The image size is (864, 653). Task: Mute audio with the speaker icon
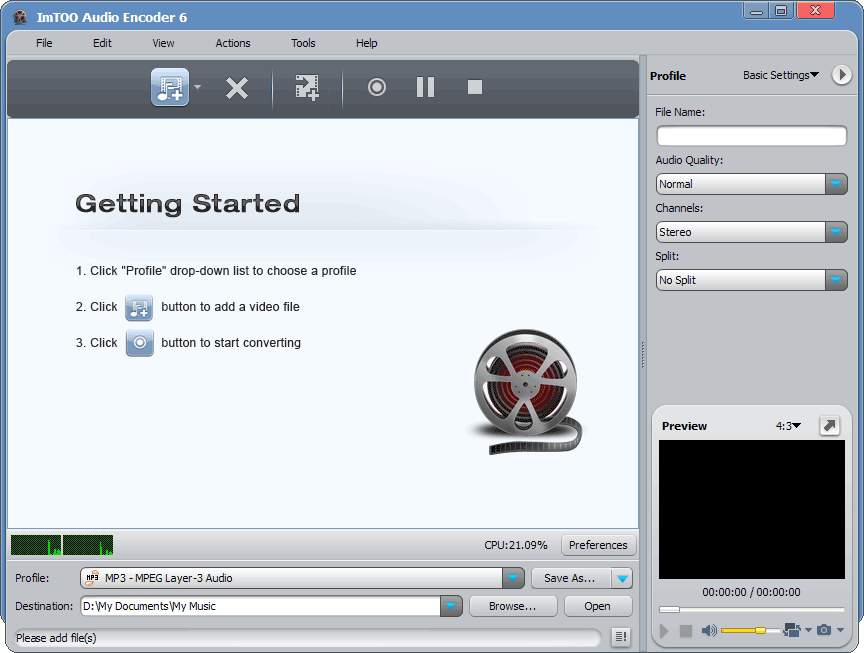(709, 631)
